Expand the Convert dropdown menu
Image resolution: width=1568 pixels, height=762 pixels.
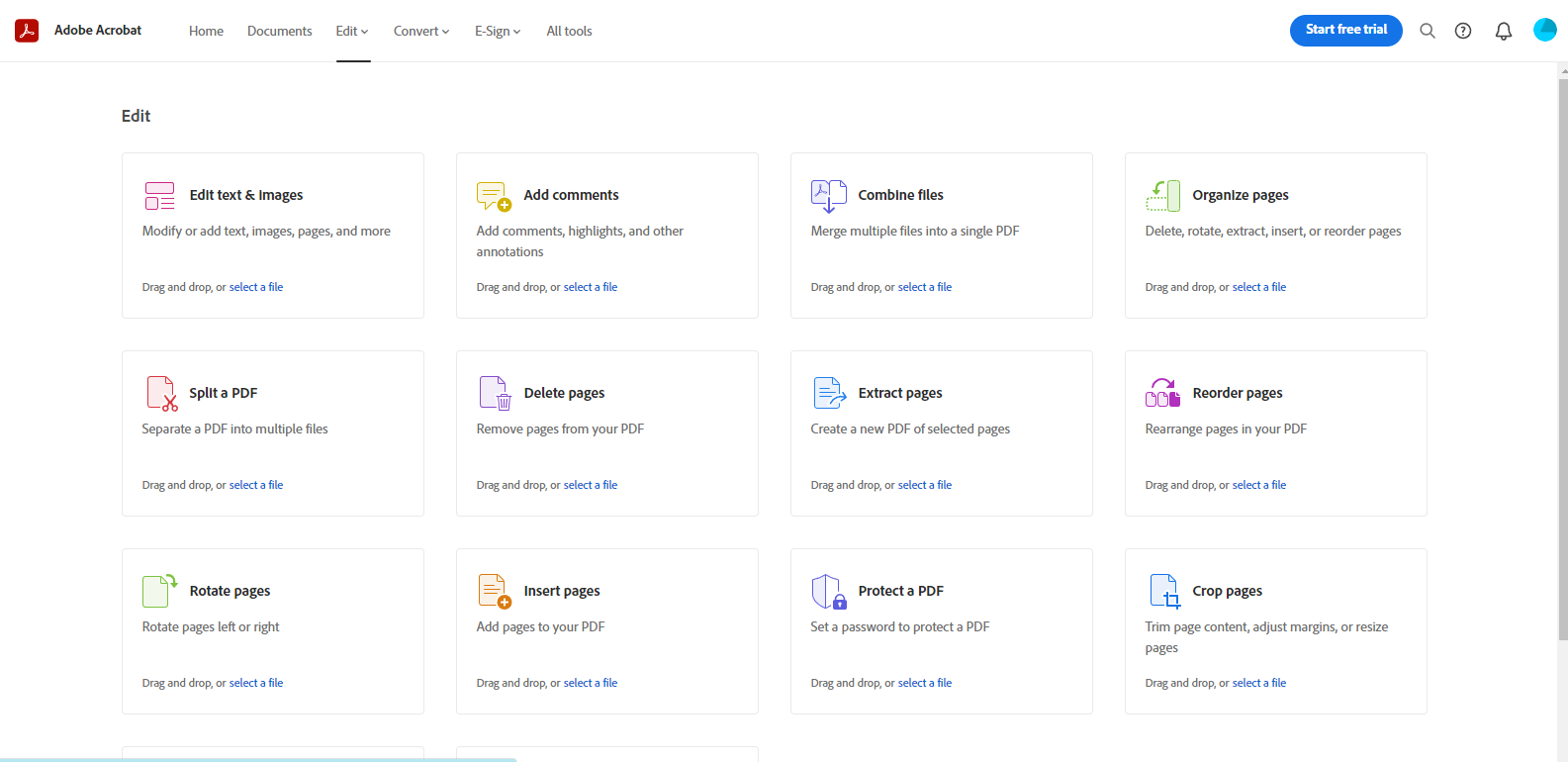pyautogui.click(x=421, y=31)
